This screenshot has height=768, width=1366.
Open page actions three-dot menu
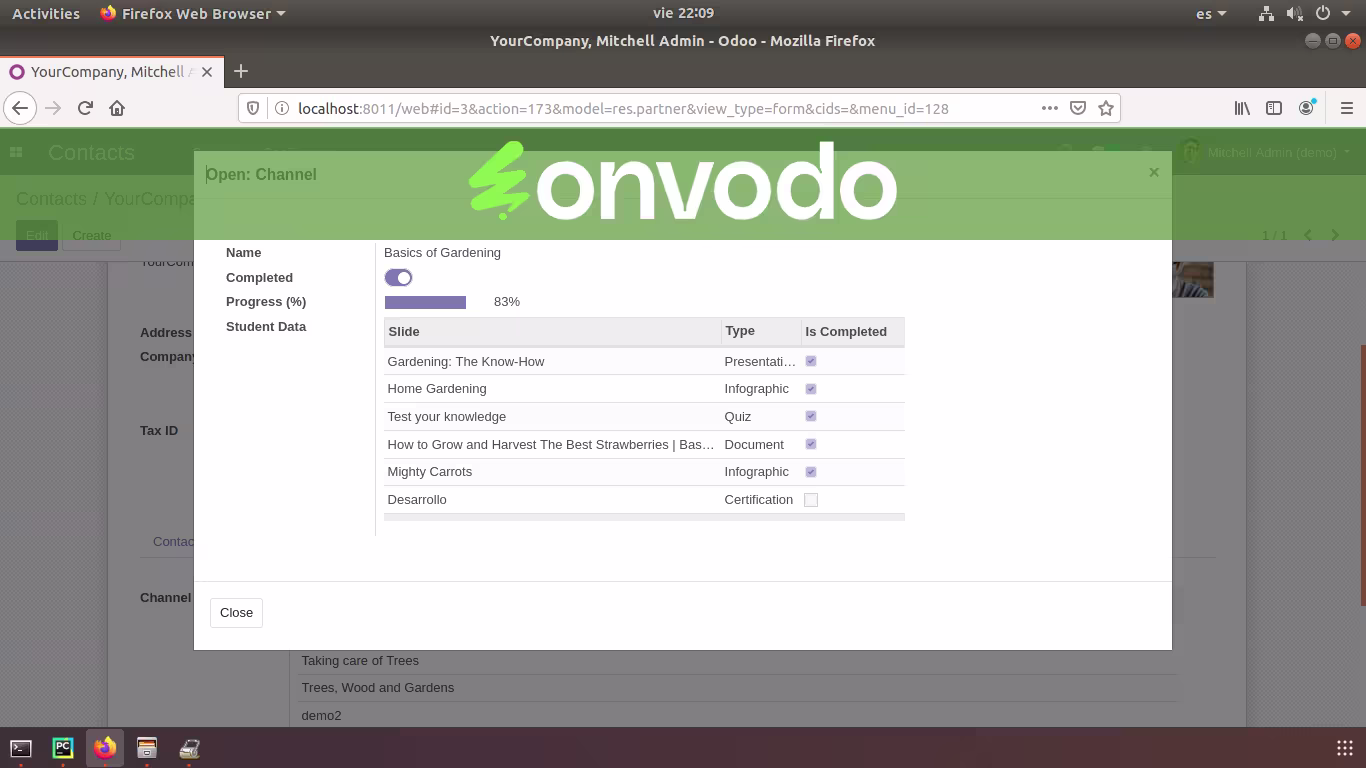1049,108
